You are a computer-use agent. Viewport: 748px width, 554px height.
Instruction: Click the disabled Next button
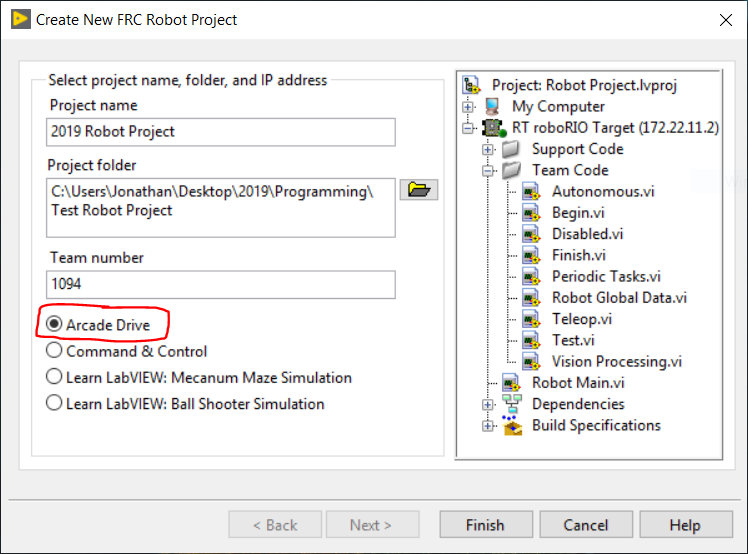coord(372,524)
